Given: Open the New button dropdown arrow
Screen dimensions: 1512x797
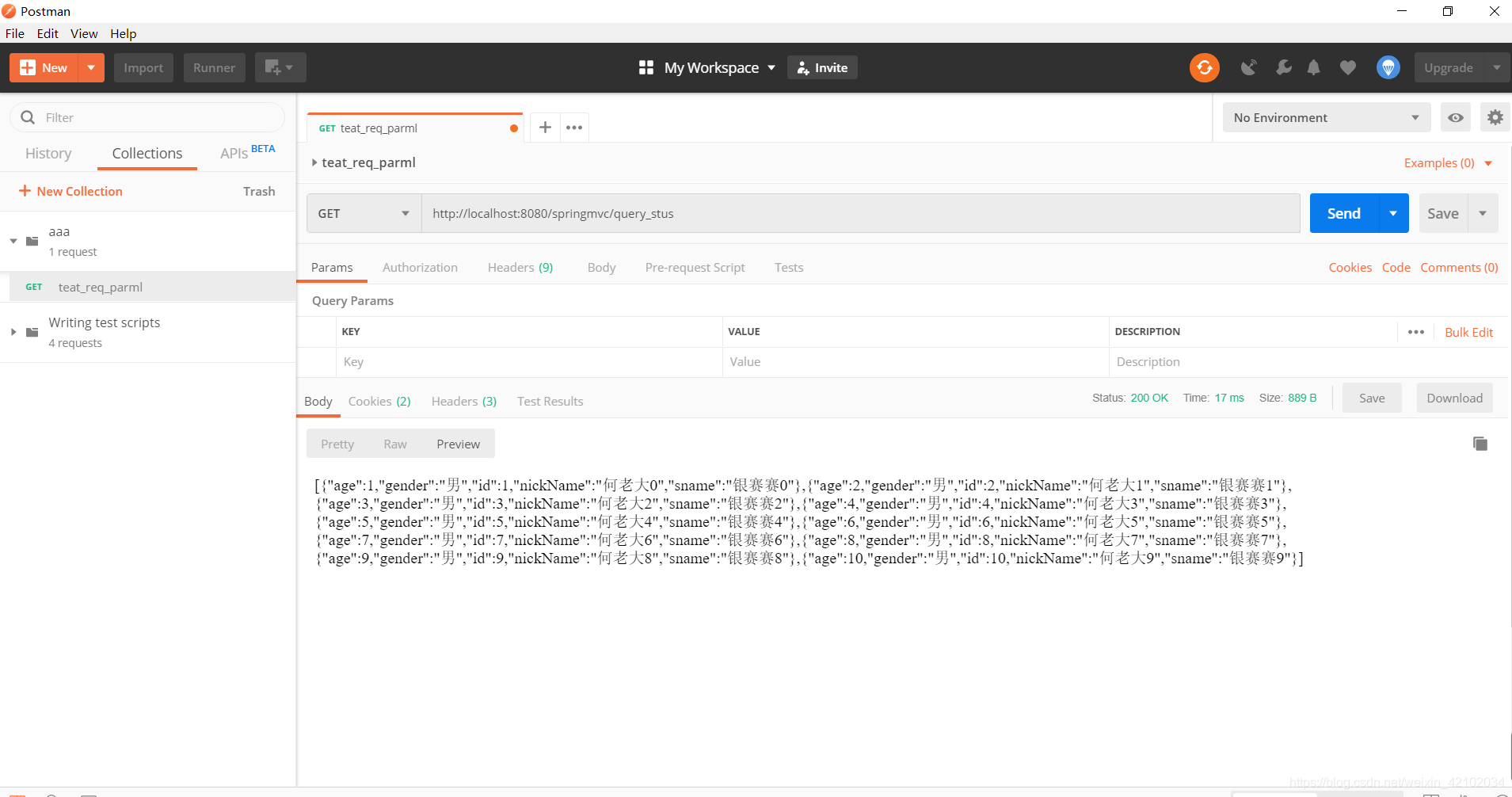Looking at the screenshot, I should (91, 67).
